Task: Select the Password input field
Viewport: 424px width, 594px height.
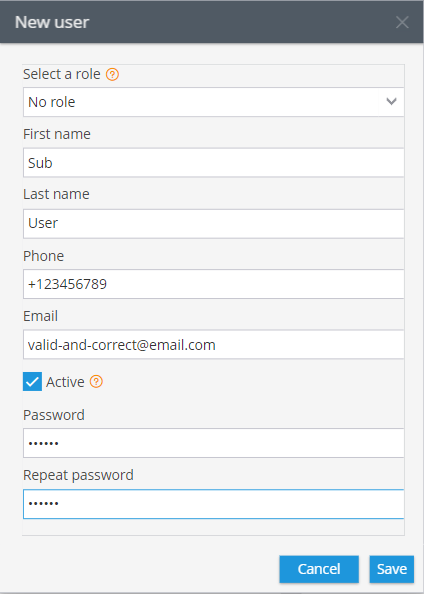Action: [x=214, y=443]
